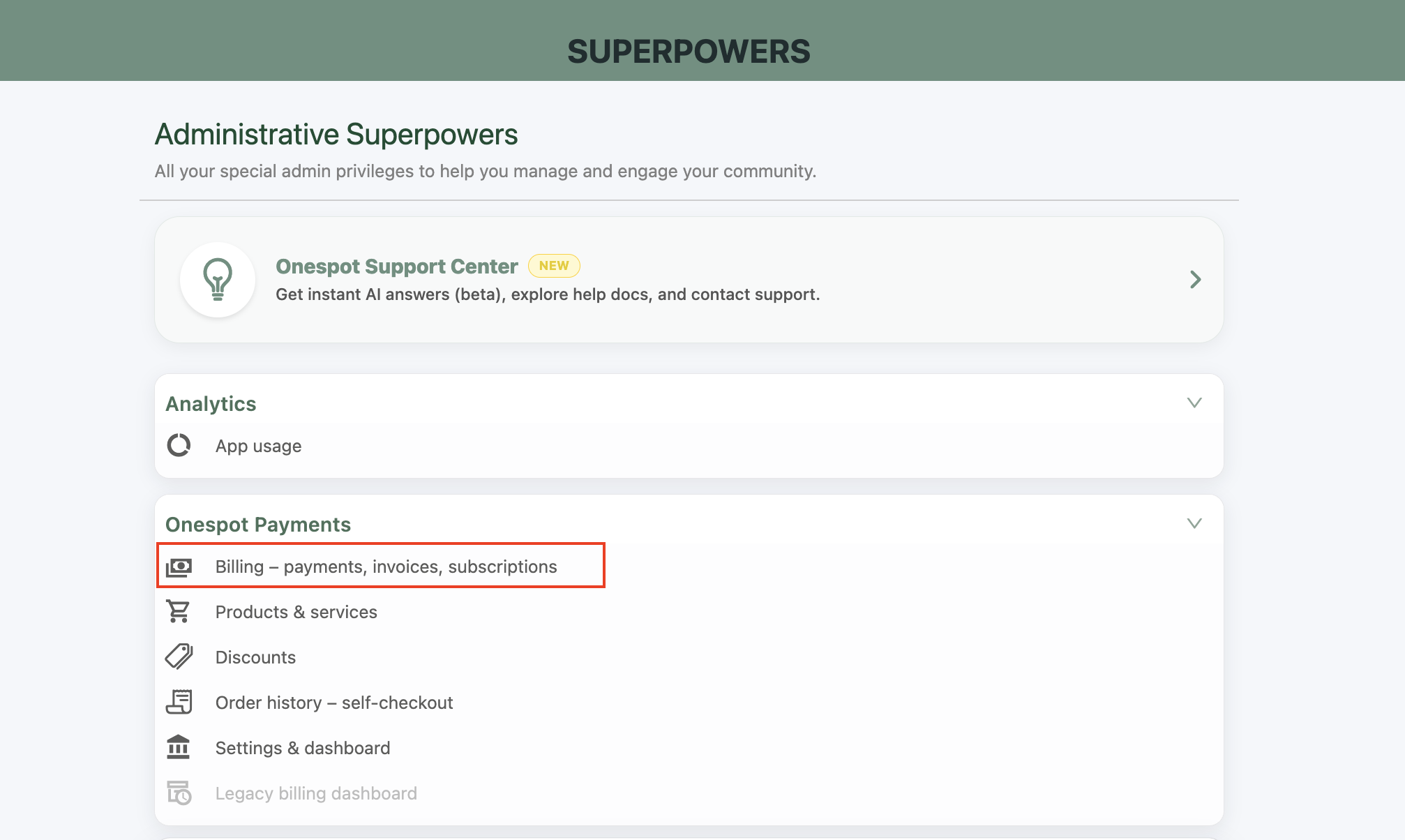Open Support Center via right arrow
1405x840 pixels.
(1195, 280)
